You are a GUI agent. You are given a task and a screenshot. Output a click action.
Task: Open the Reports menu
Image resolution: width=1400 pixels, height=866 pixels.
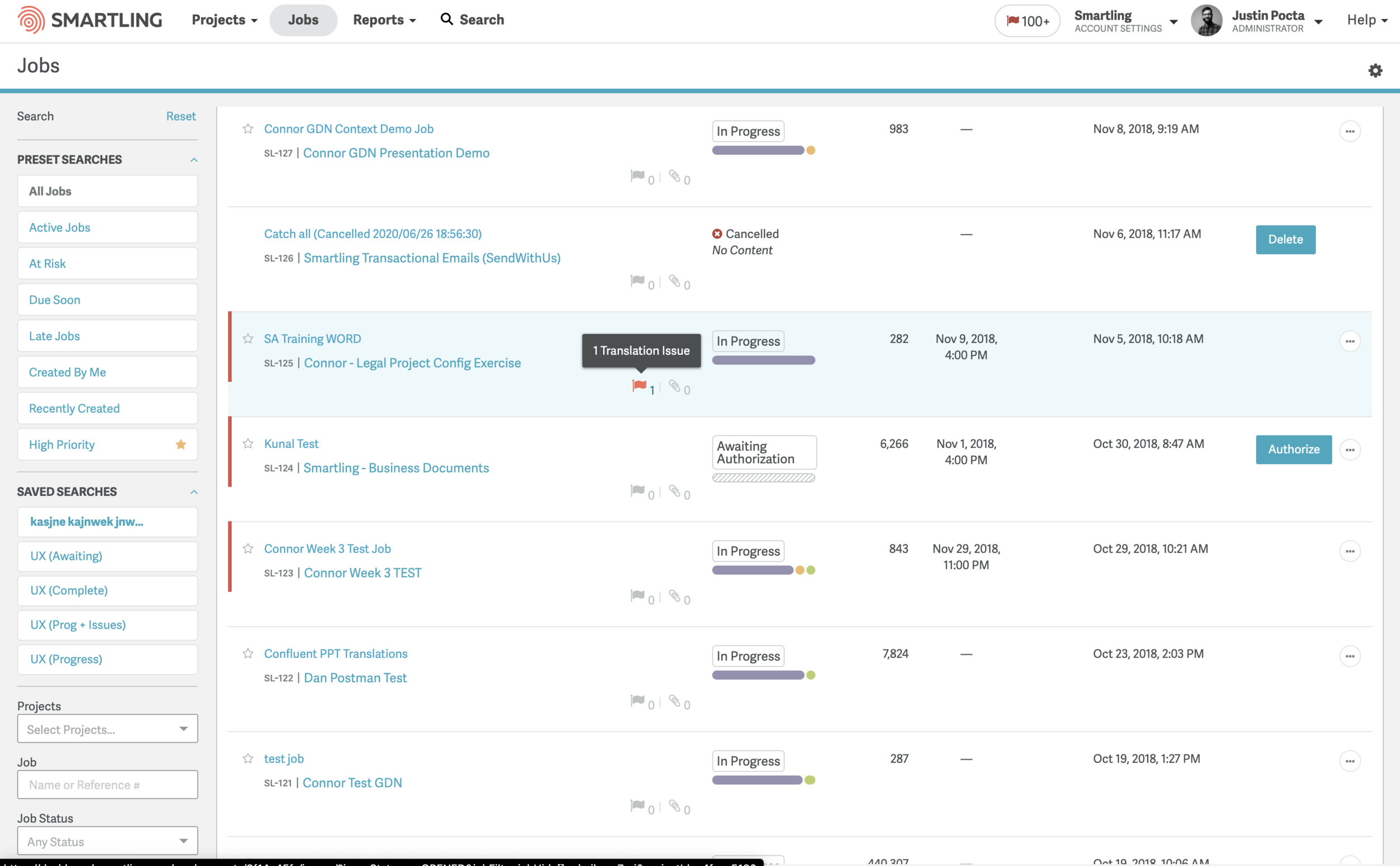pos(384,20)
